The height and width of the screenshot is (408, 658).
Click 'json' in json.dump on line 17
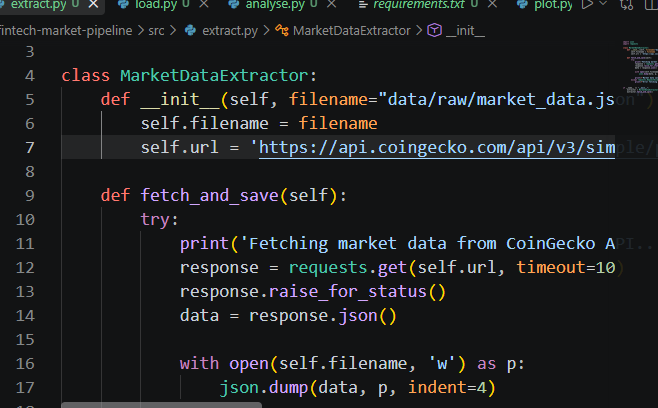click(239, 388)
